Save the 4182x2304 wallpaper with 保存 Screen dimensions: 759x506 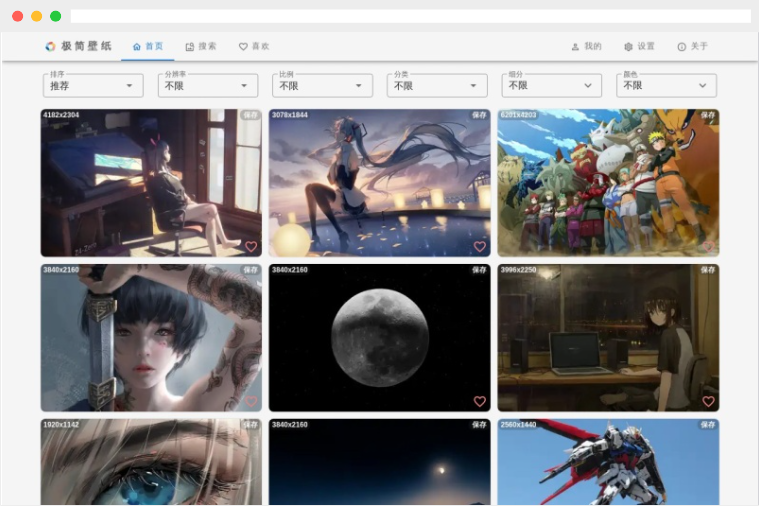(250, 115)
